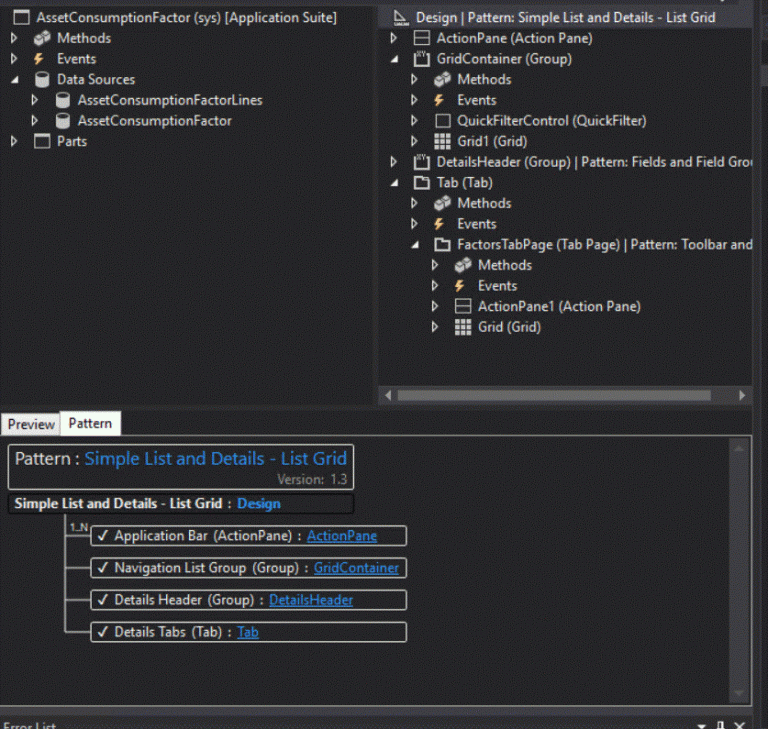The height and width of the screenshot is (729, 768).
Task: Collapse the Data Sources node
Action: tap(14, 80)
